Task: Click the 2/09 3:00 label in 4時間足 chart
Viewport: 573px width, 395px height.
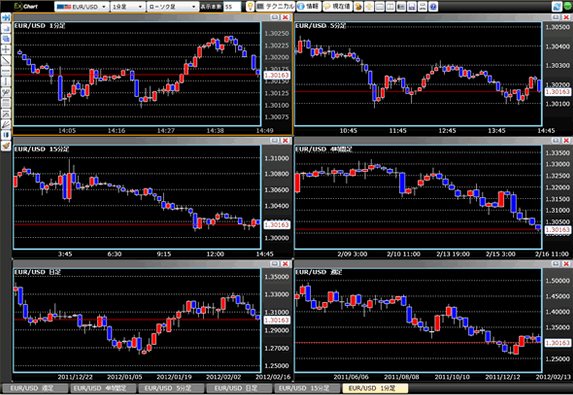Action: point(352,254)
